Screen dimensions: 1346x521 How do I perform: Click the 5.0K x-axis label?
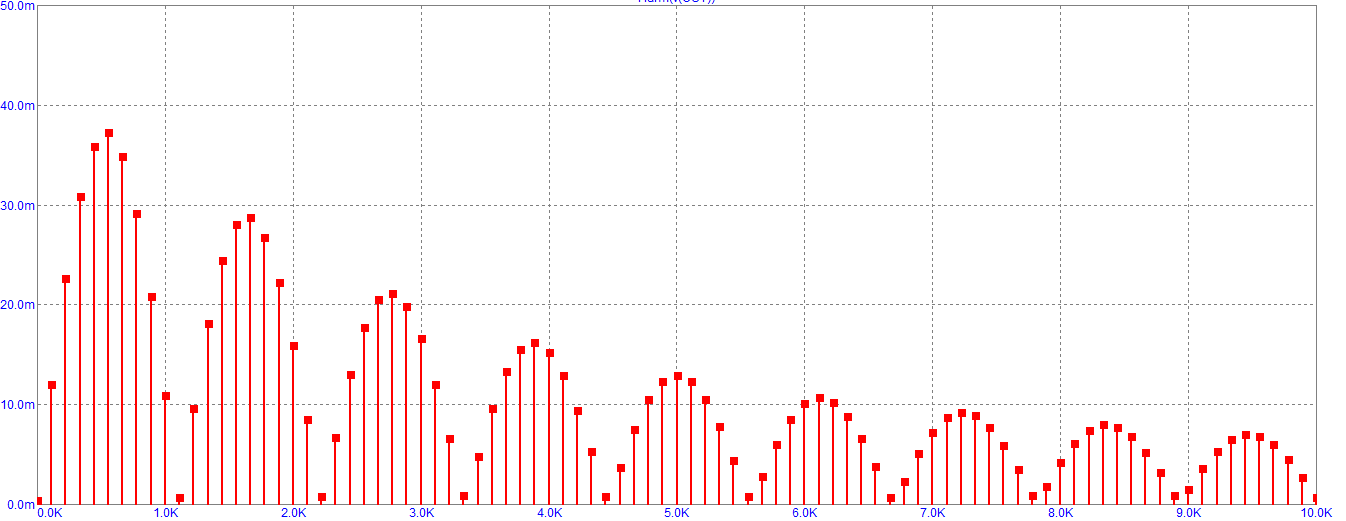(x=677, y=513)
